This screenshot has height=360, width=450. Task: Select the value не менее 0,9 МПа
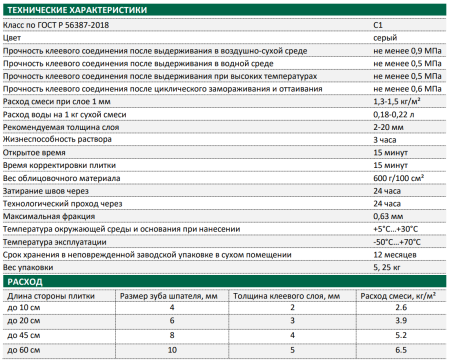pos(407,51)
